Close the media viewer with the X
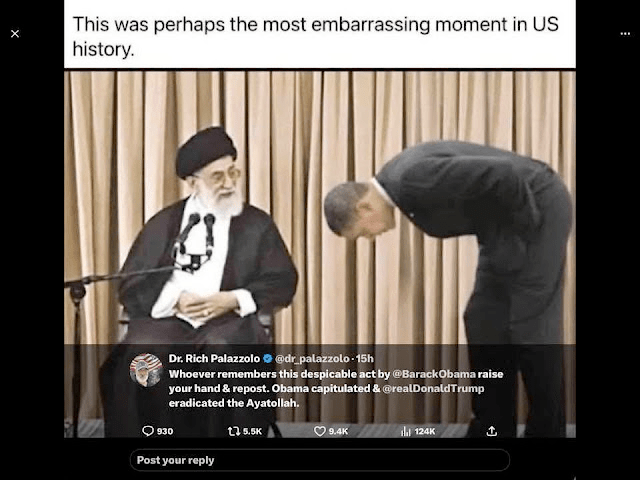The height and width of the screenshot is (480, 640). (x=15, y=33)
